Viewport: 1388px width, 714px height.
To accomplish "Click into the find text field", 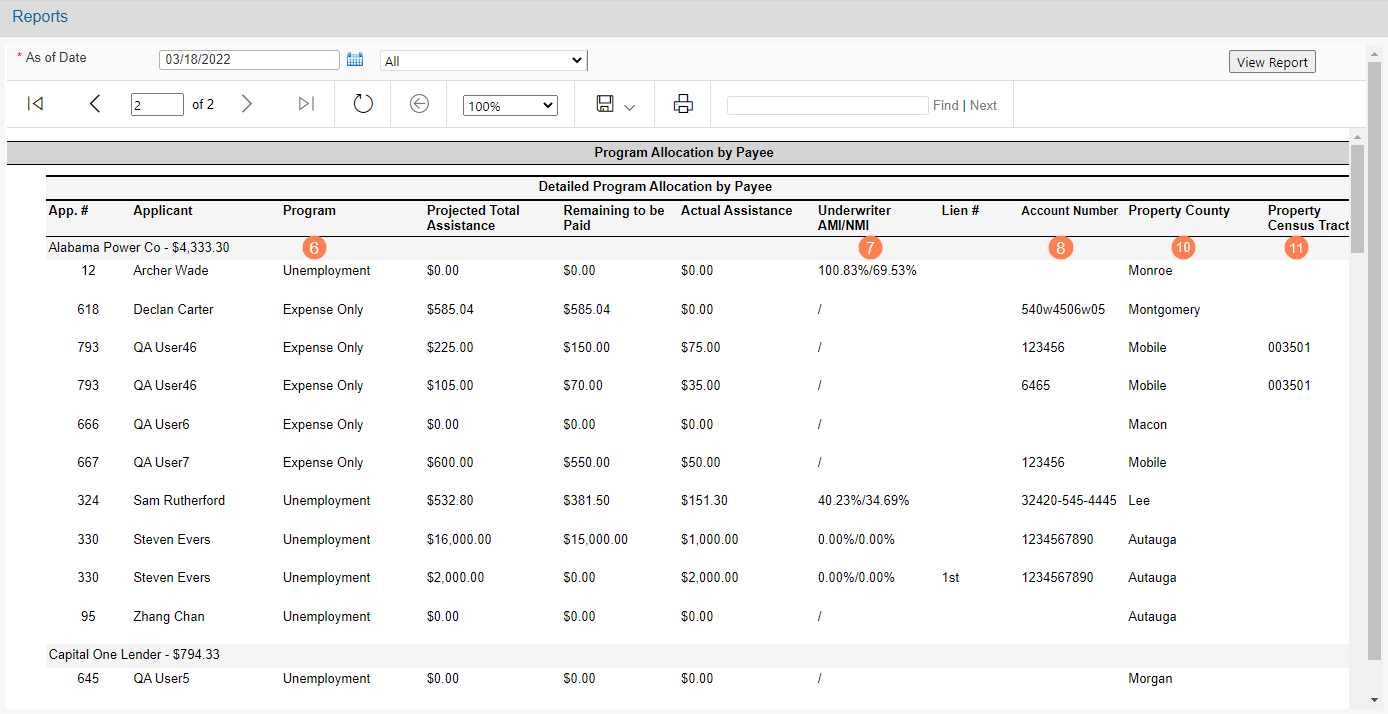I will [x=827, y=105].
